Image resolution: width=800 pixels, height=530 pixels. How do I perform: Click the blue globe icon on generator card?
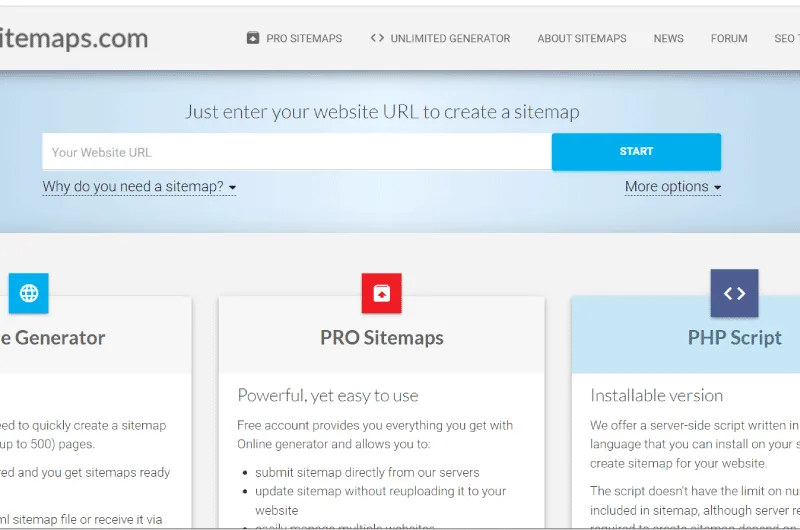click(28, 293)
